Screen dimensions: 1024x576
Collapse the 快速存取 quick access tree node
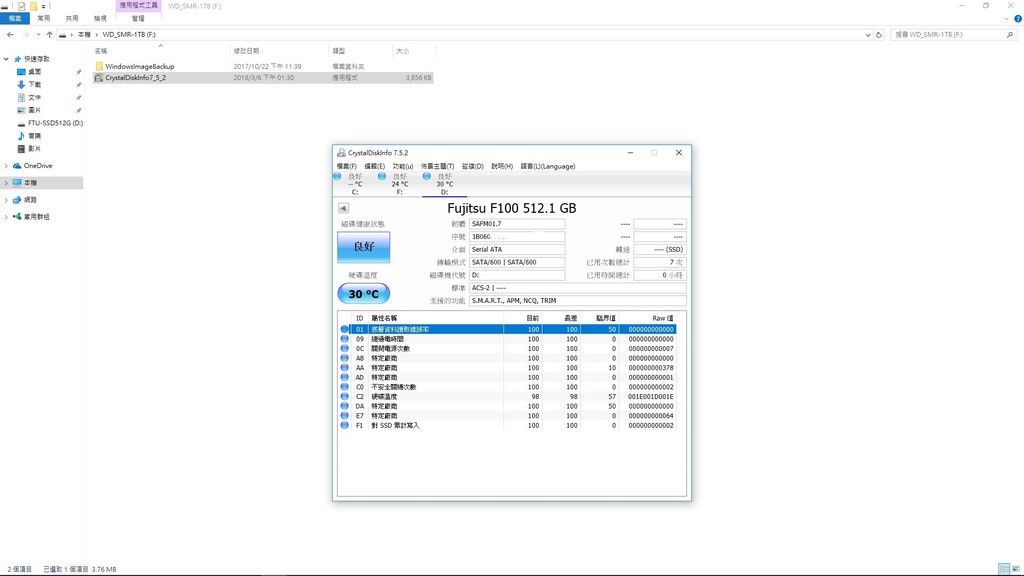pos(7,59)
